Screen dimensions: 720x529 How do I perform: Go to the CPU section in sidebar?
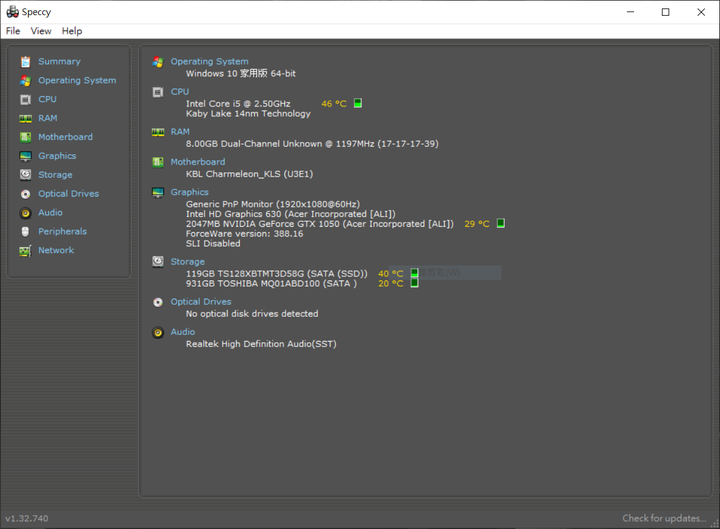47,99
